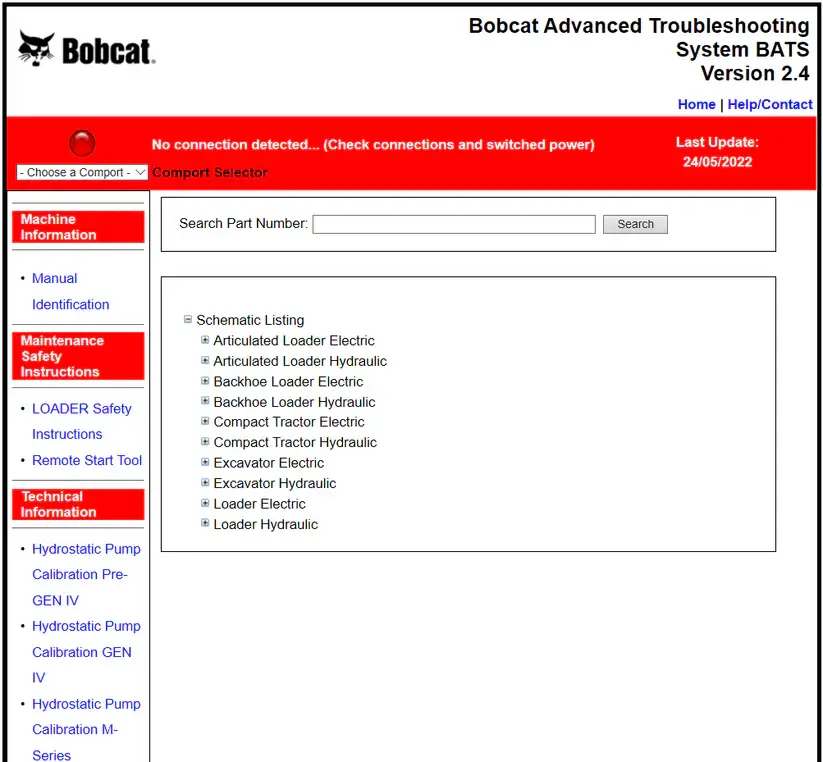Click the Search Part Number field
This screenshot has width=823, height=762.
point(453,224)
